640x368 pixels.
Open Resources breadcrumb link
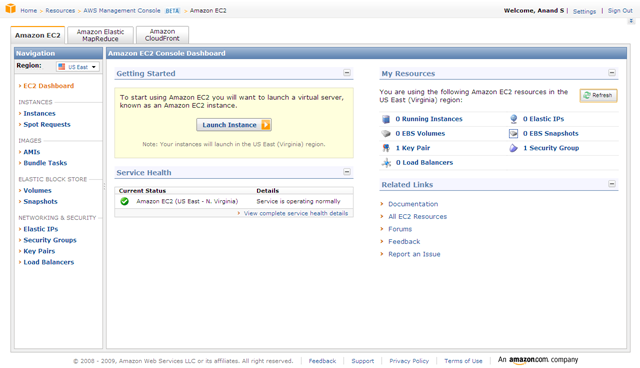point(60,11)
